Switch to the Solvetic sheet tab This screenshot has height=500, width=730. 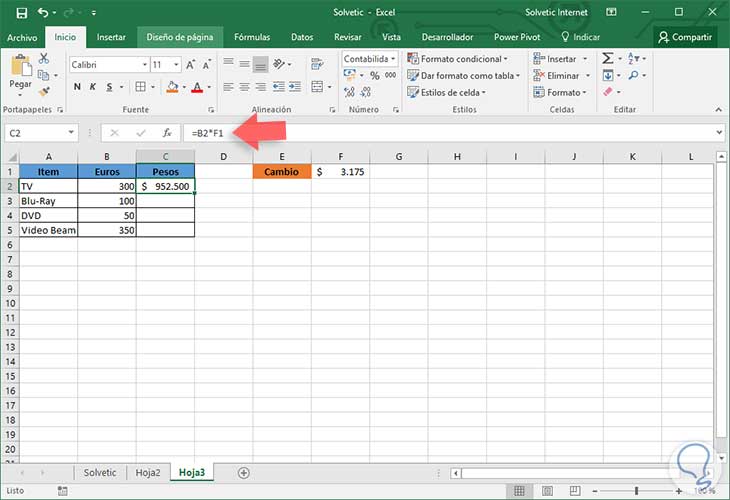coord(100,473)
